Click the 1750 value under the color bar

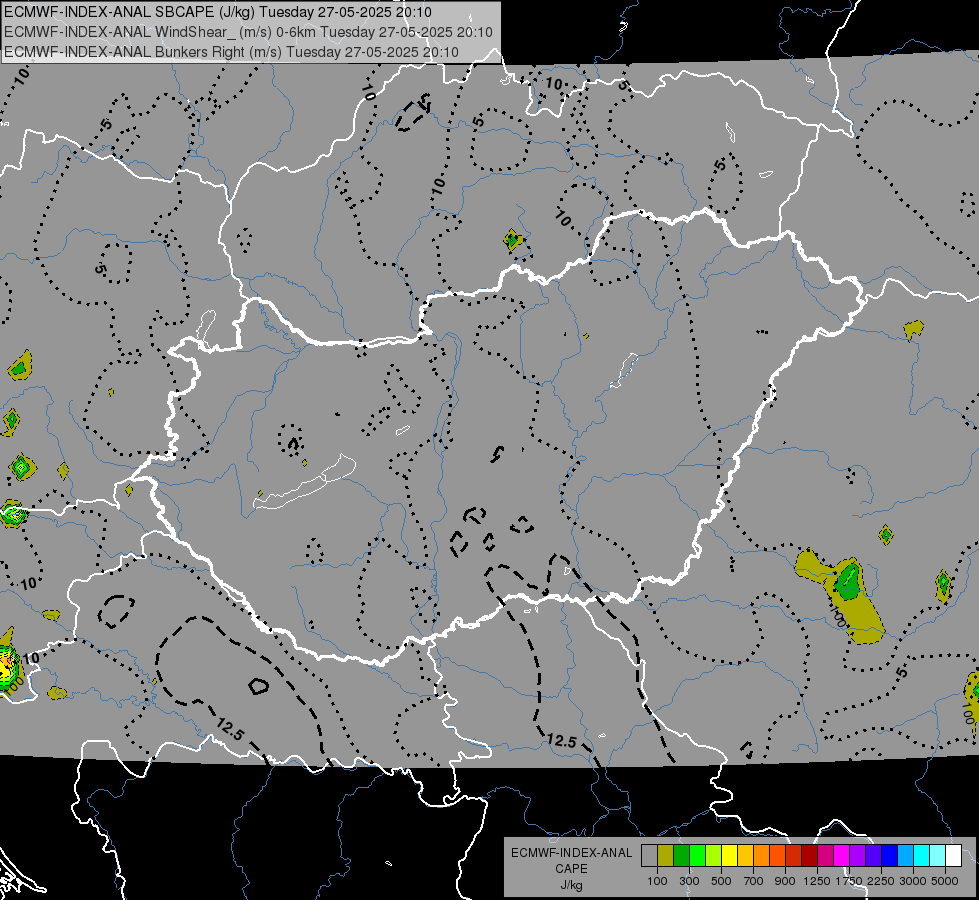(x=849, y=881)
